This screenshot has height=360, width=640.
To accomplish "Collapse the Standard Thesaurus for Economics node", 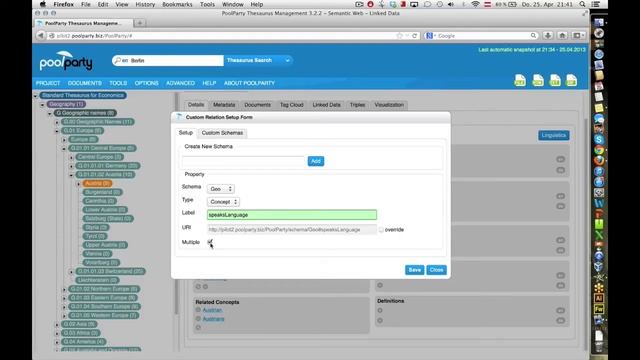I will point(36,96).
